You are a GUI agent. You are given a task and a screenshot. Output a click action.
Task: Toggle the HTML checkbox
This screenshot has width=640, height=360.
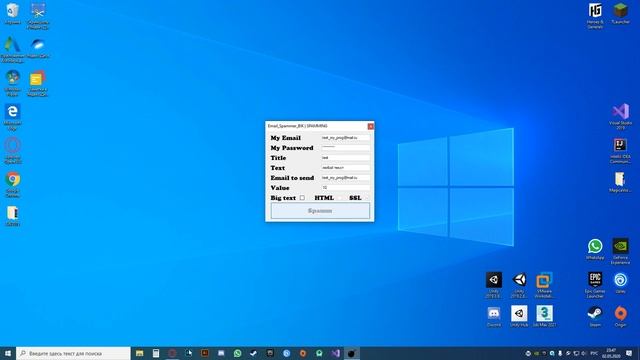340,198
